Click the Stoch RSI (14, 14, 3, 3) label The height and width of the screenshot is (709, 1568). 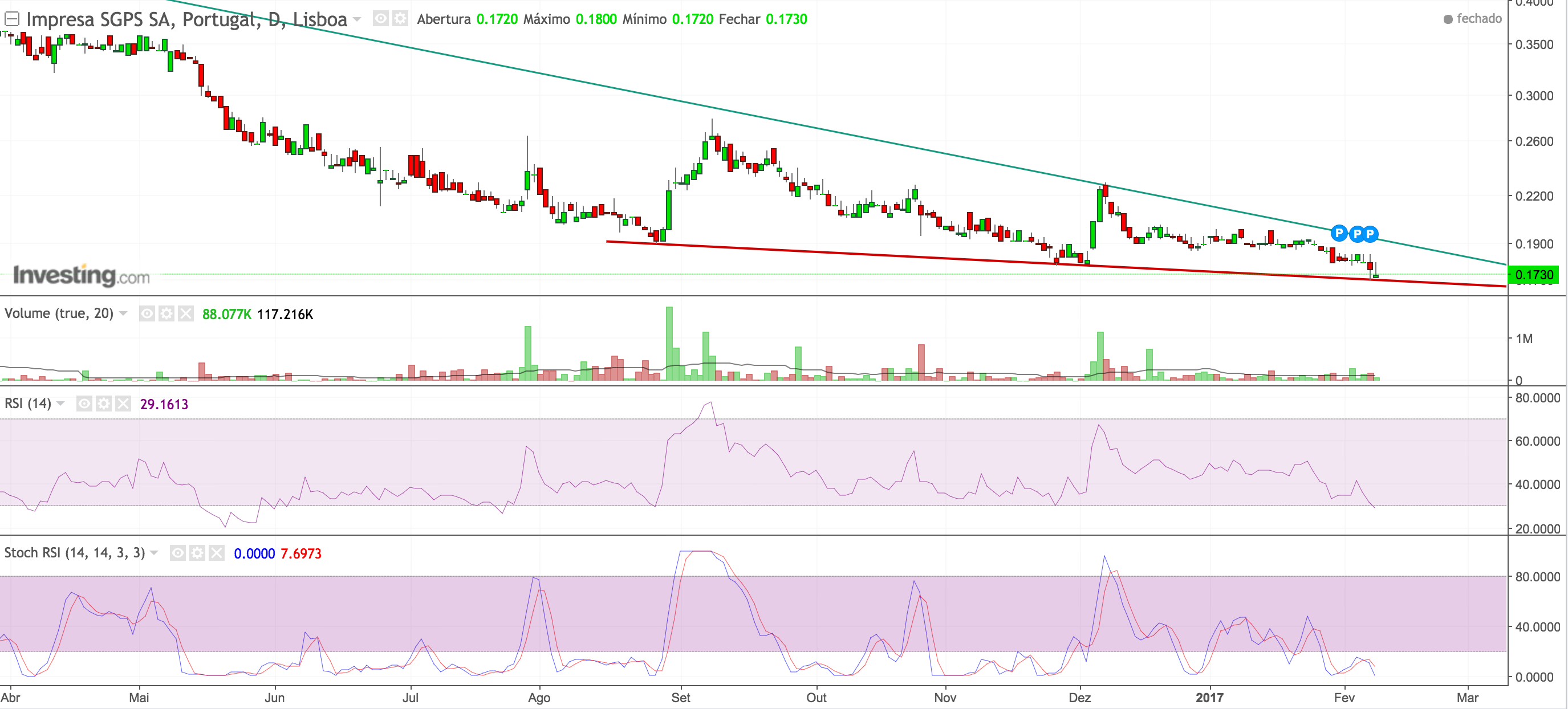pos(74,553)
